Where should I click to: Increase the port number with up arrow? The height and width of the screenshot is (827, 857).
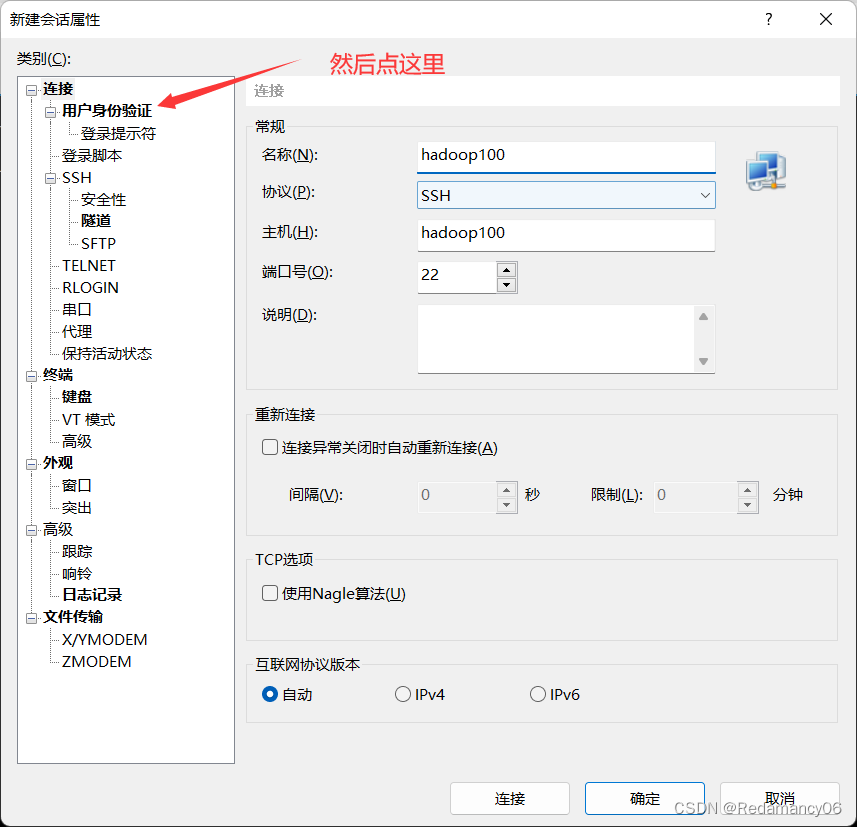[x=507, y=270]
